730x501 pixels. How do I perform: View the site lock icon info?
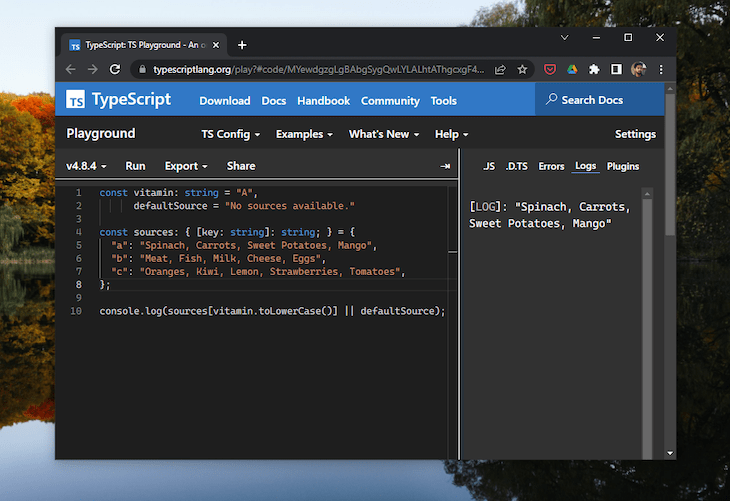142,69
